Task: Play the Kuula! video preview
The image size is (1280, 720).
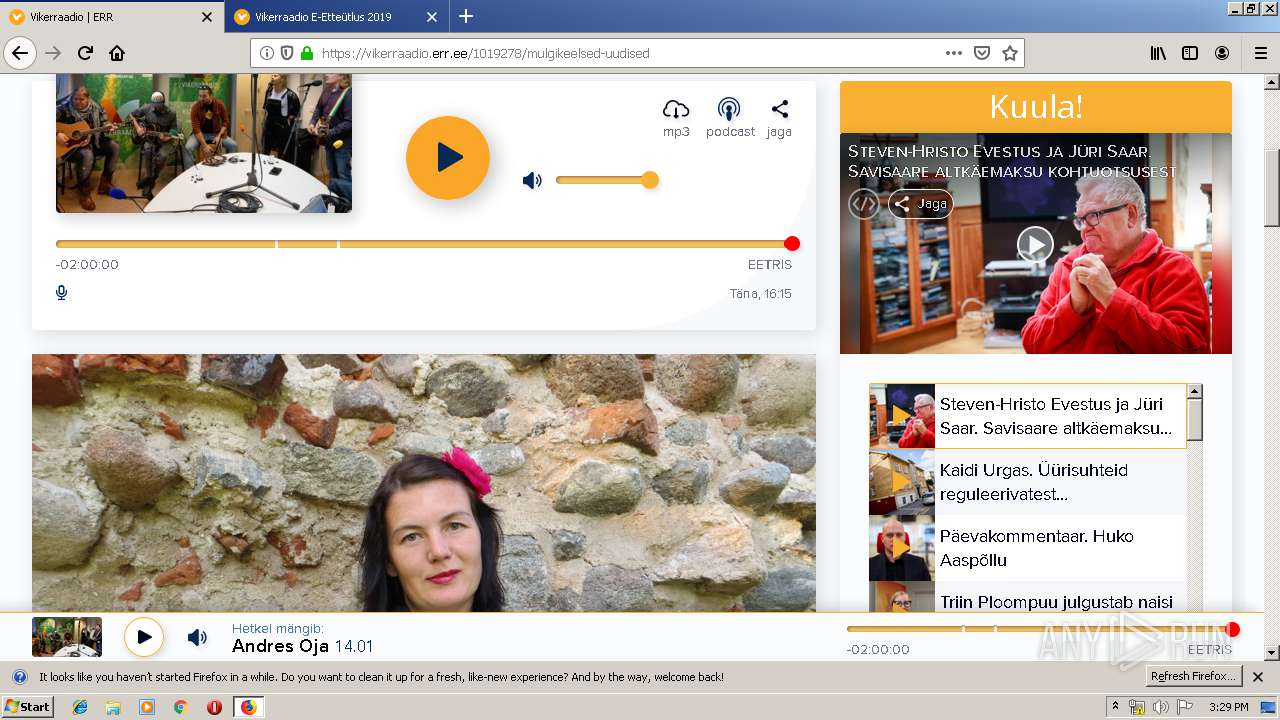Action: point(1035,244)
